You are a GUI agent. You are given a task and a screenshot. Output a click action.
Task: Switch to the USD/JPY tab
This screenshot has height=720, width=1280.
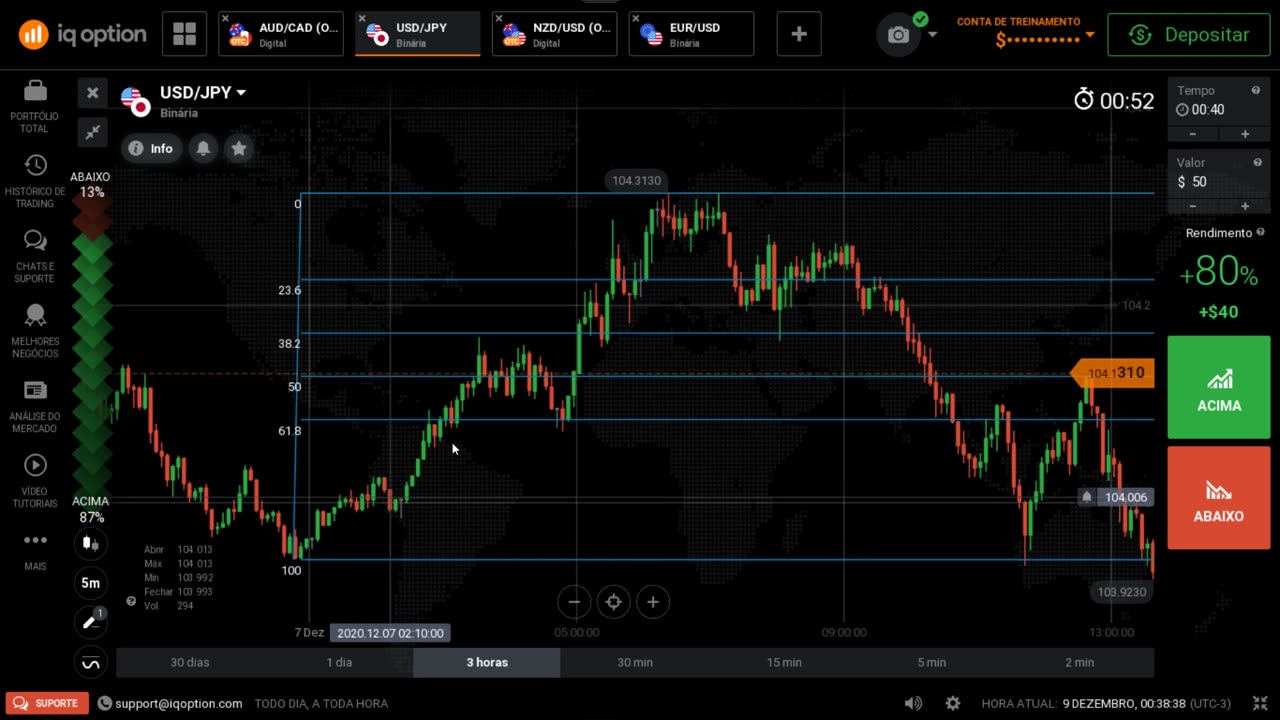(418, 34)
